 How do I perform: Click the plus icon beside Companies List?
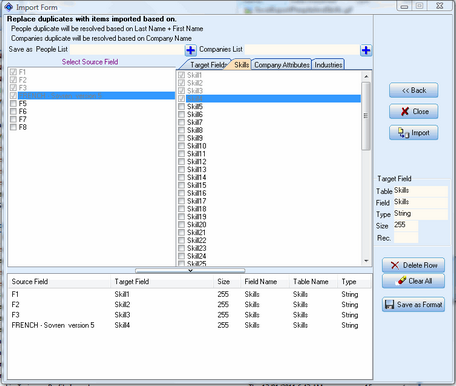click(x=366, y=50)
